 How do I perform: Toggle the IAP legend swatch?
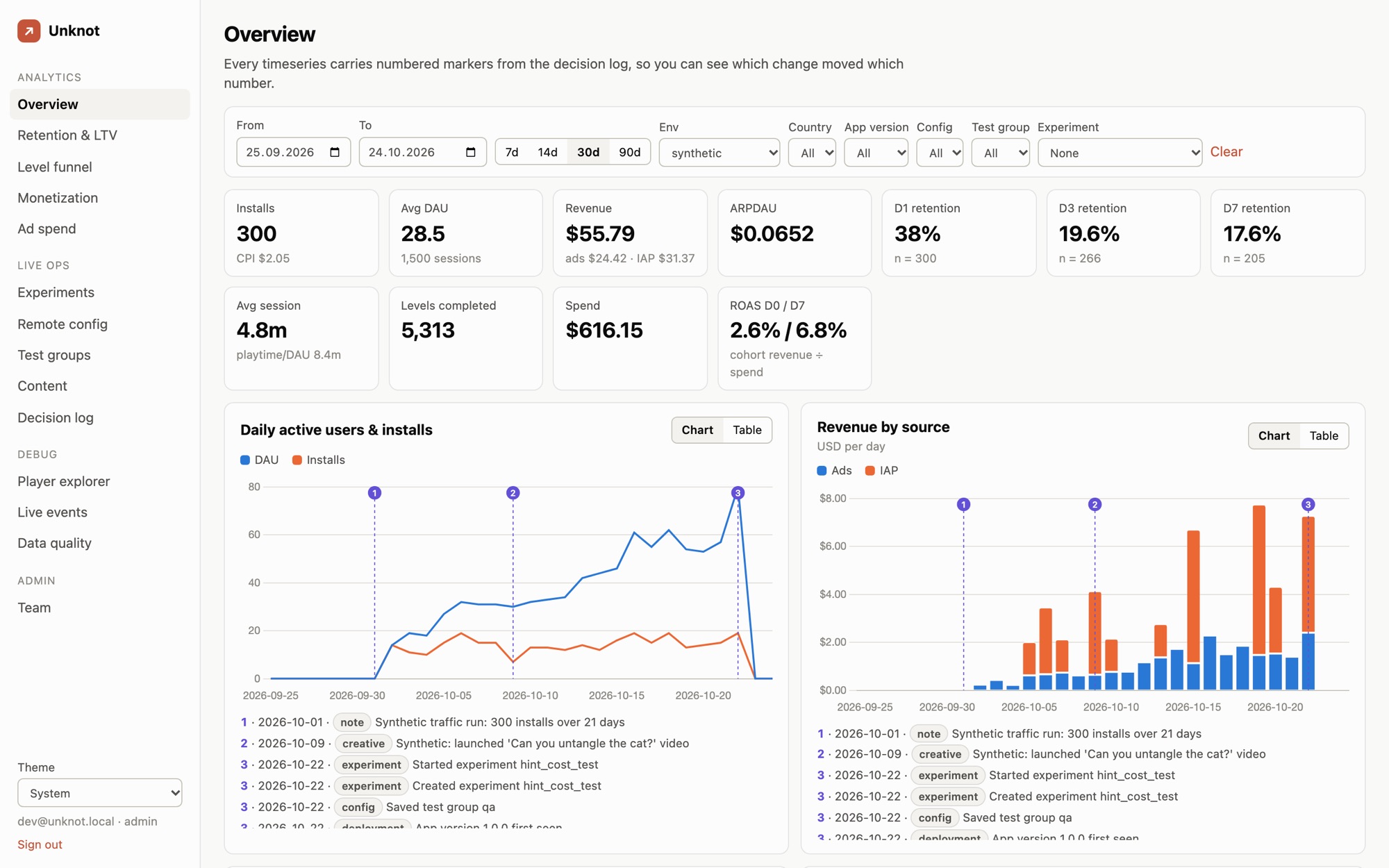[x=870, y=470]
